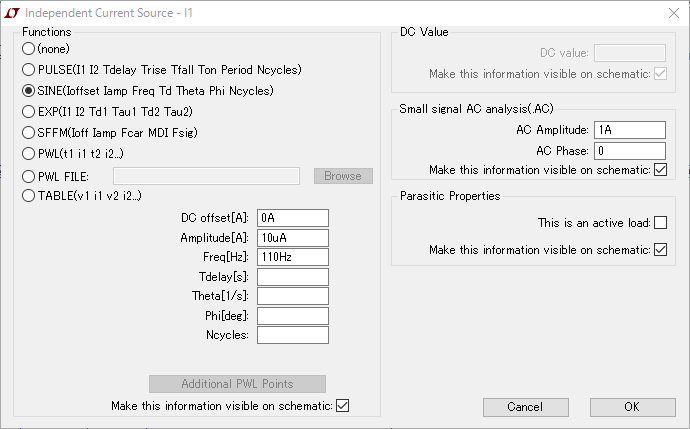Screen dimensions: 690x429
Task: Select the (none) function option
Action: pyautogui.click(x=29, y=49)
